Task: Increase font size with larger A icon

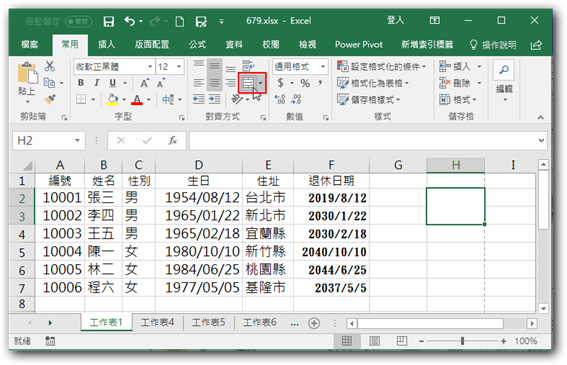Action: (144, 83)
